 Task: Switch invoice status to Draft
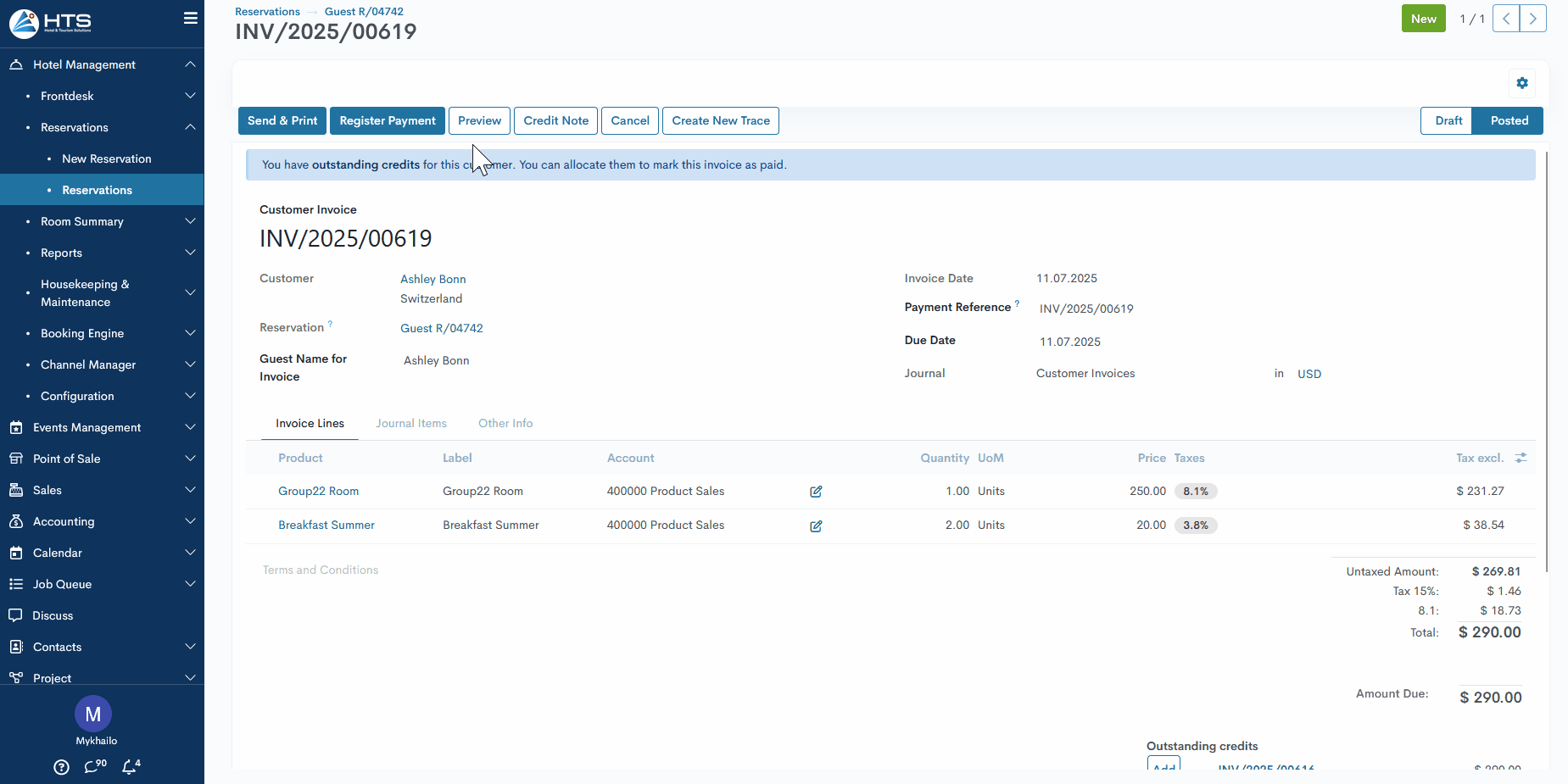pos(1448,121)
